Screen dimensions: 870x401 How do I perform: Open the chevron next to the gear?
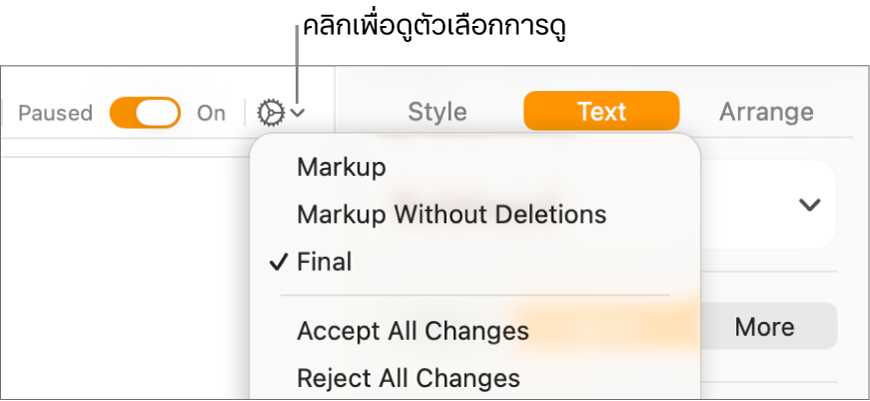(297, 114)
